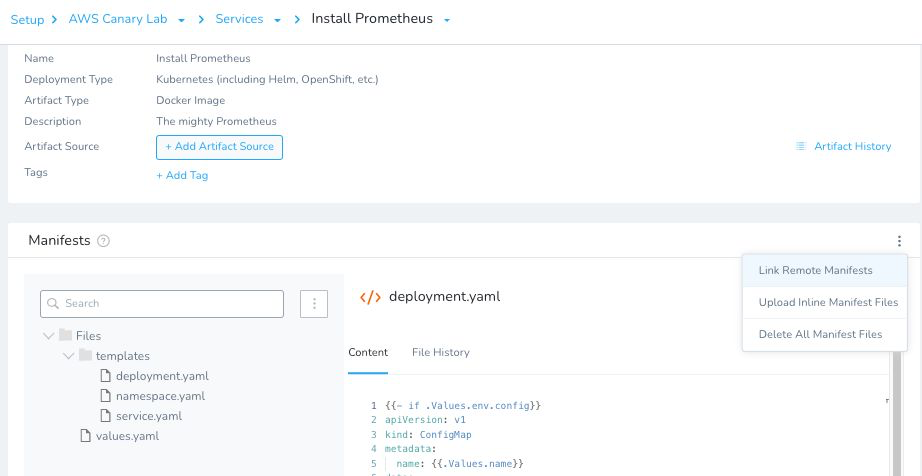Click the namespace.yaml file icon

(105, 395)
